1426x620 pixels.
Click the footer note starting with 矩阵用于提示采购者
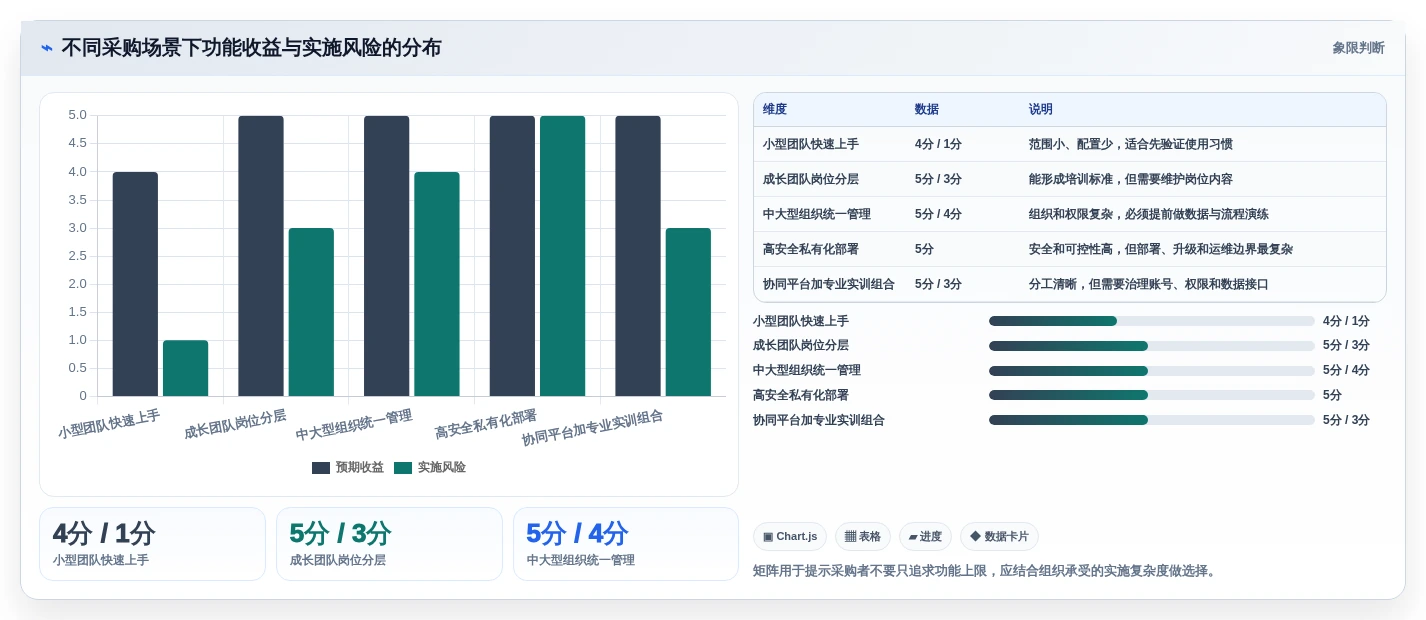point(985,571)
